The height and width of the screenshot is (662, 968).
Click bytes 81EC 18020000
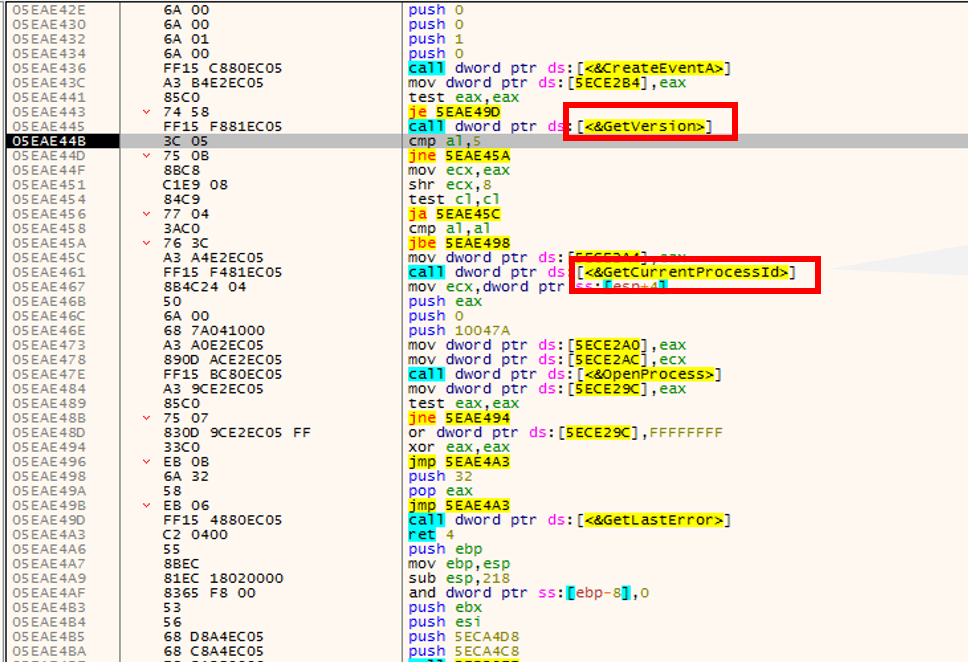coord(223,579)
